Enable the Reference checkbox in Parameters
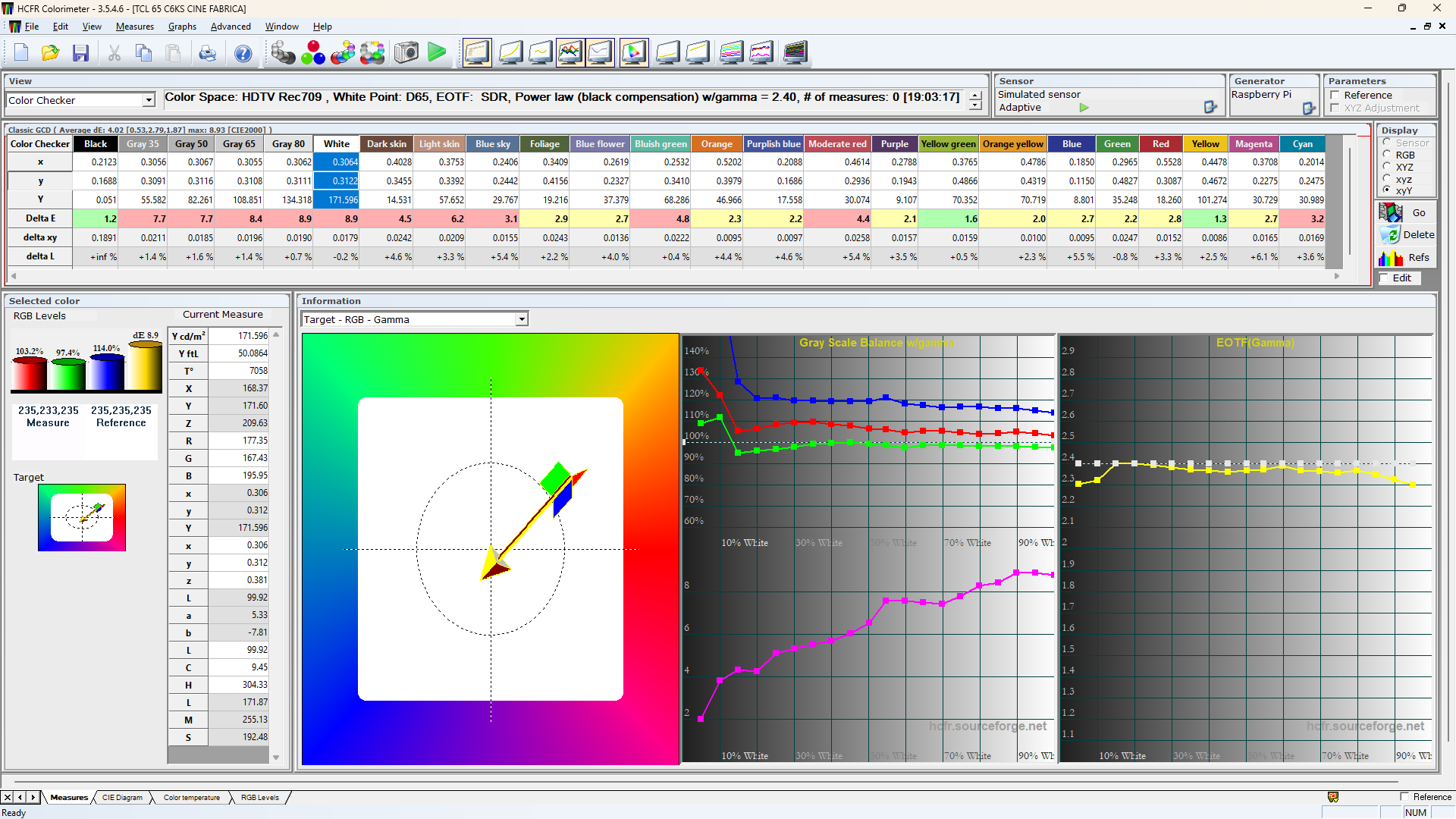 tap(1335, 96)
